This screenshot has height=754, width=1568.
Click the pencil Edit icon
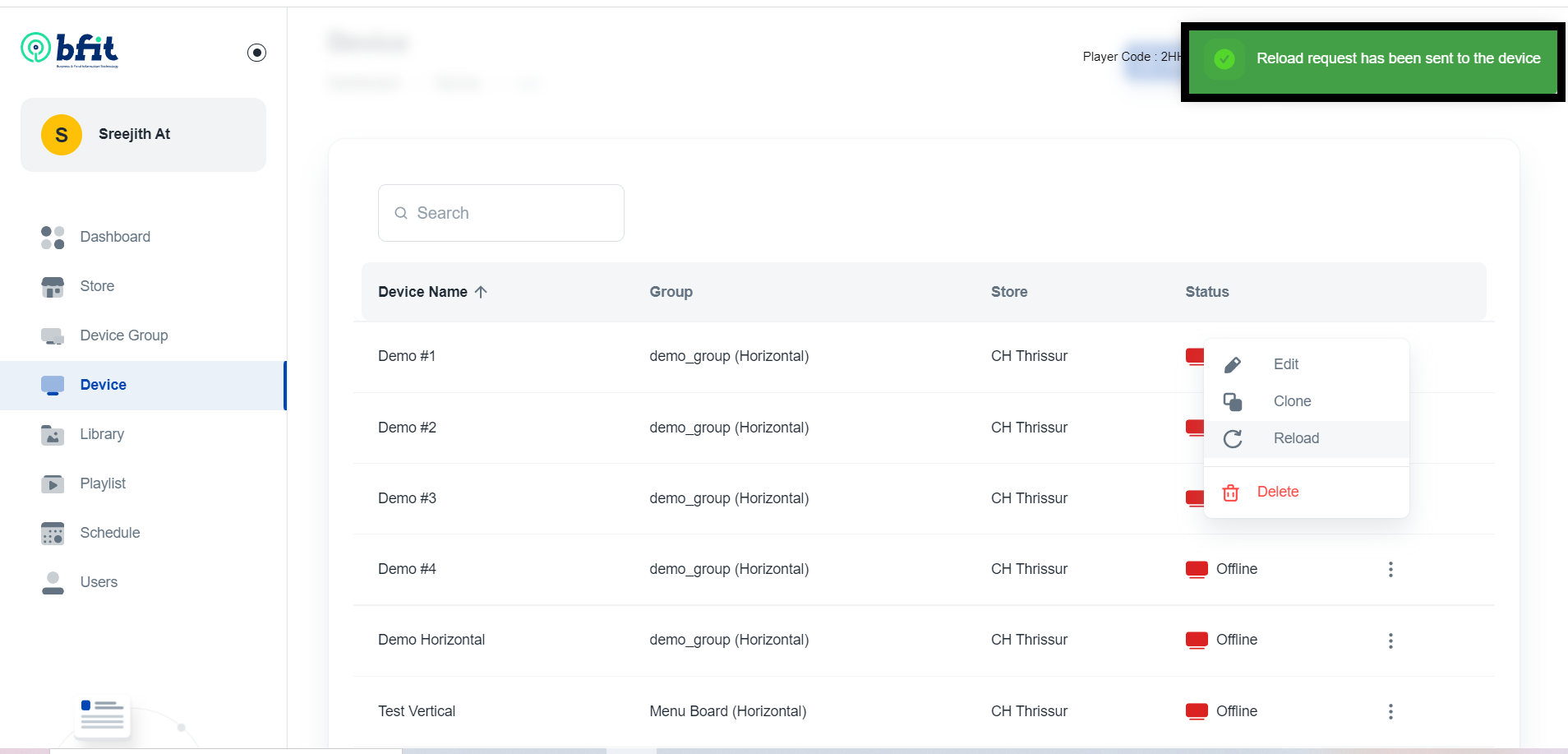(1233, 365)
